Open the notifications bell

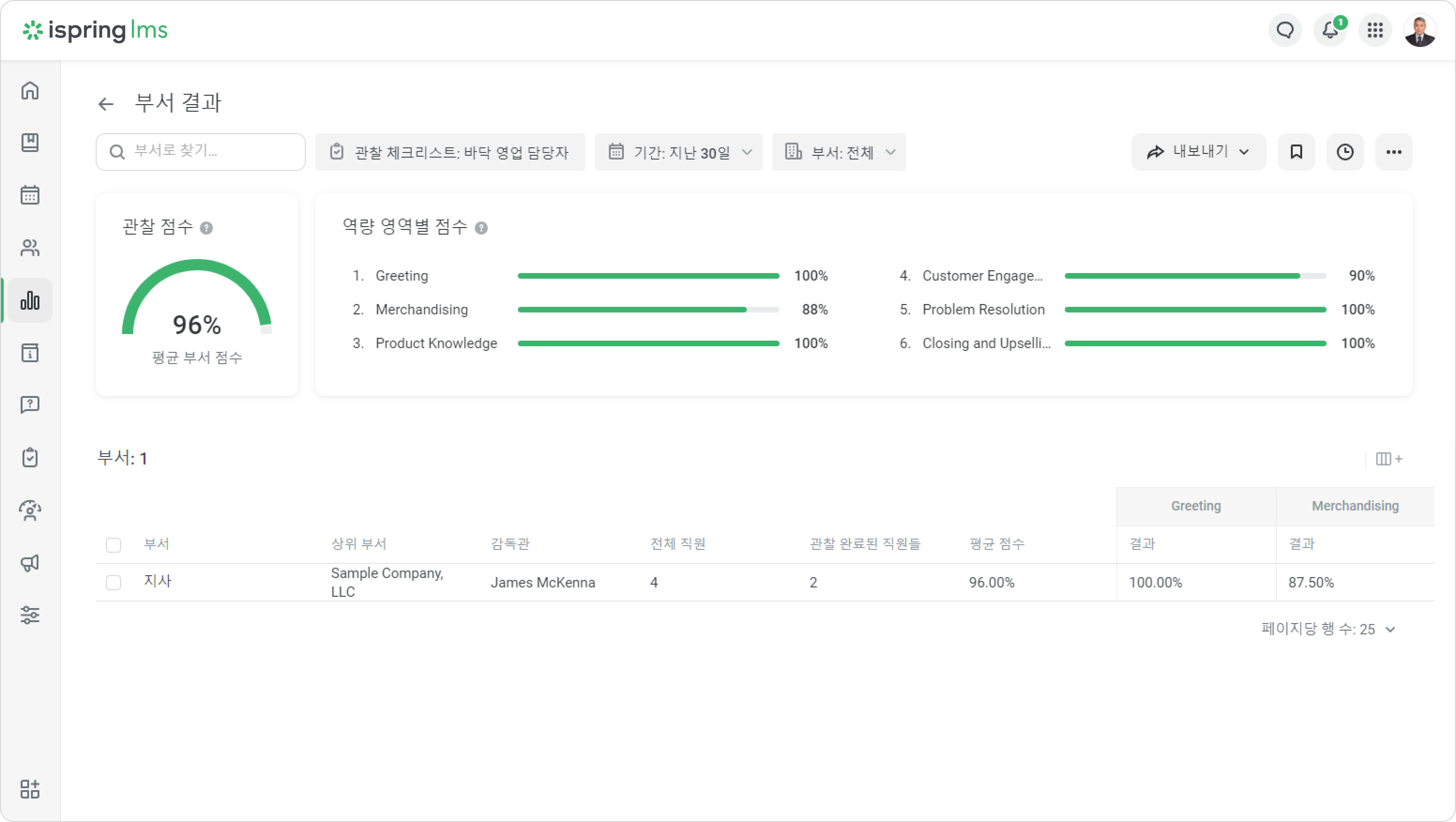[1331, 30]
